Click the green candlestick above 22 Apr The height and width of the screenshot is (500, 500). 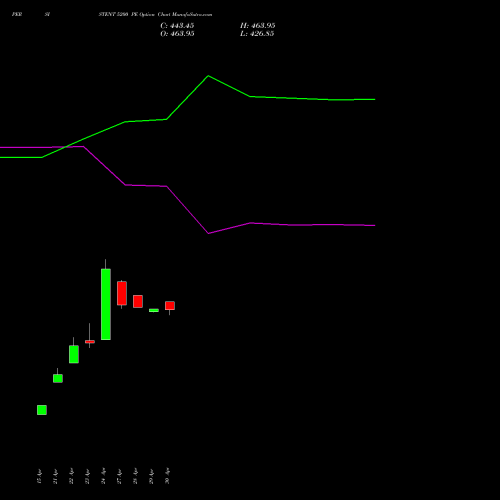74,354
